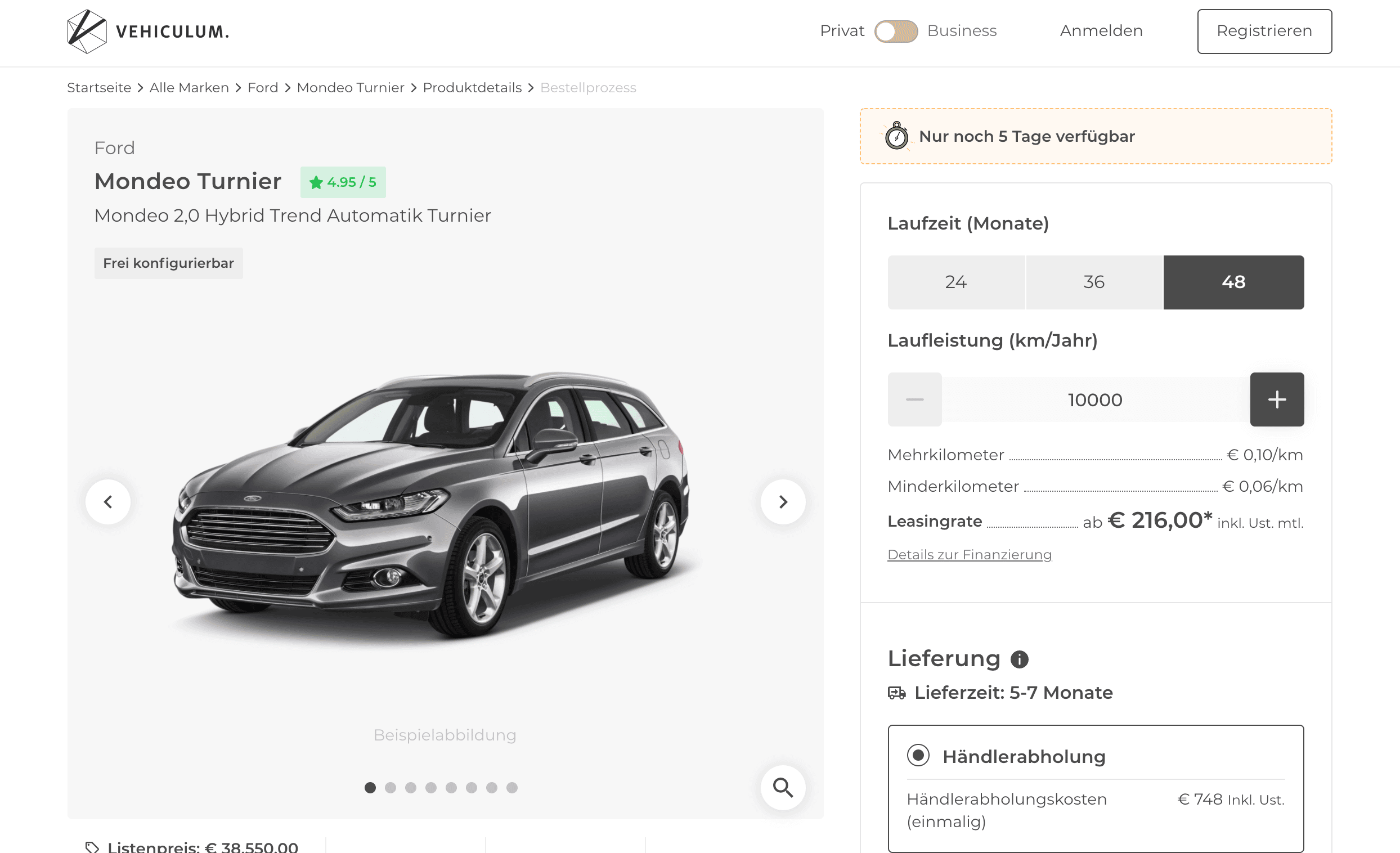This screenshot has width=1400, height=853.
Task: Click the Listenpreis tag icon
Action: coord(92,847)
